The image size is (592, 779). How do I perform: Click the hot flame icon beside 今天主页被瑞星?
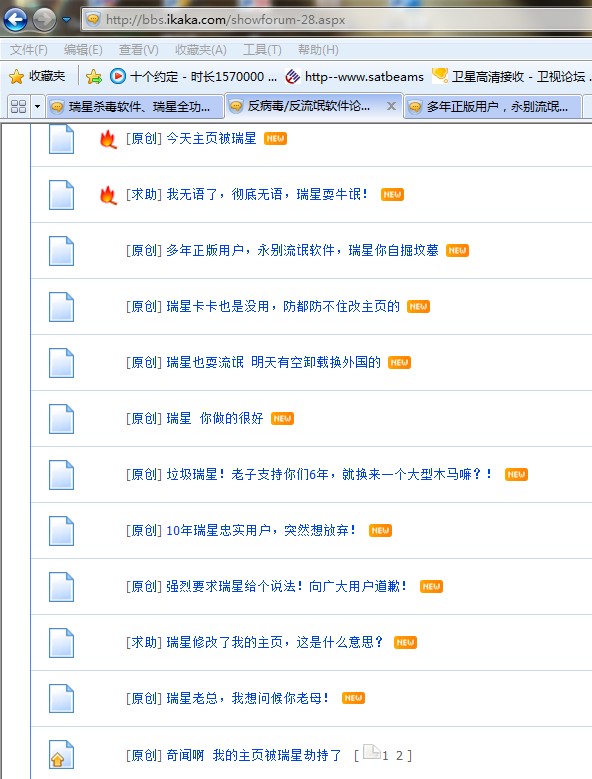coord(108,140)
